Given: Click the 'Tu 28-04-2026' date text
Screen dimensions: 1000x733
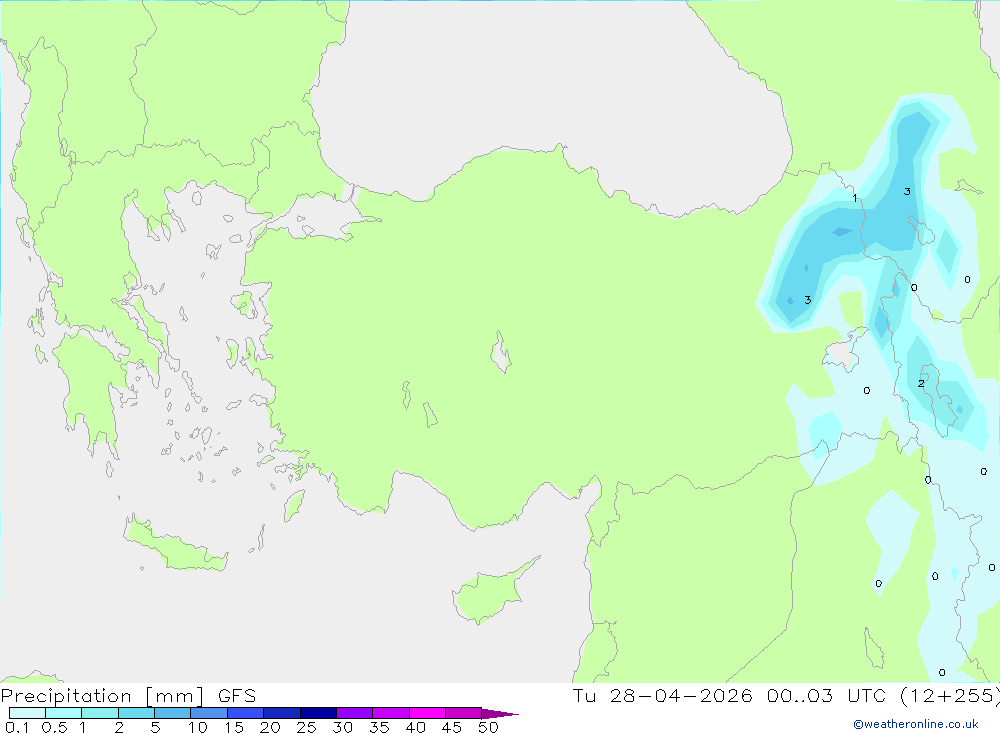Looking at the screenshot, I should [663, 695].
